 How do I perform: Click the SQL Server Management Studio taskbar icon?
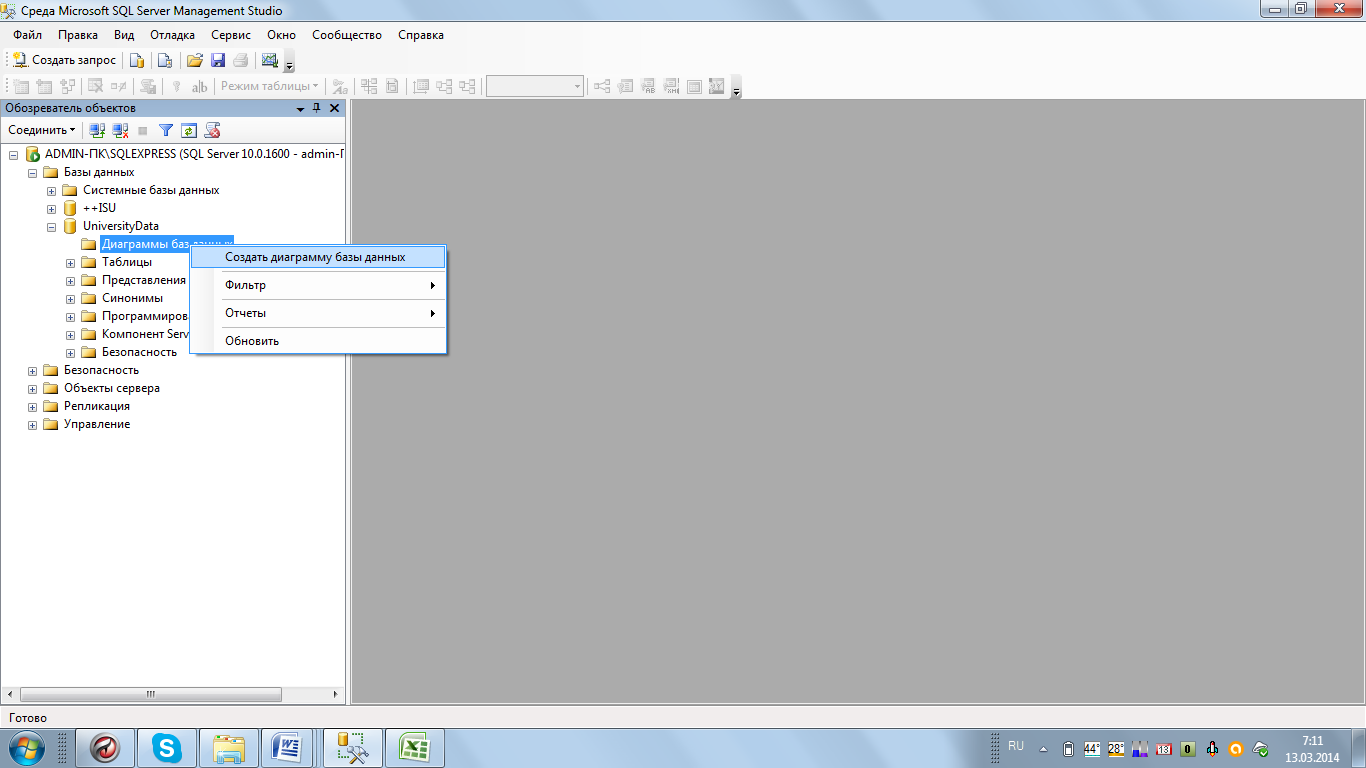(x=353, y=748)
